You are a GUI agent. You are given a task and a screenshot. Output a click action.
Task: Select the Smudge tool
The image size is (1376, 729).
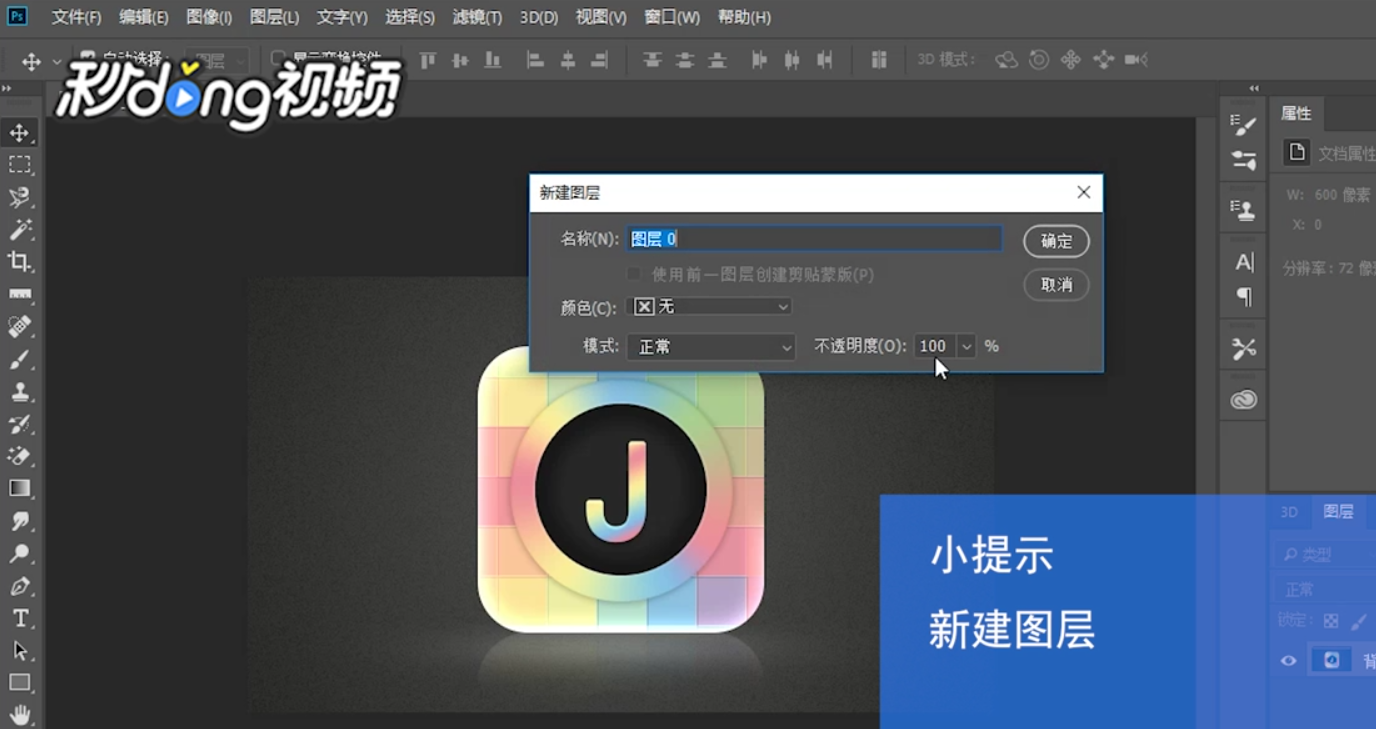pyautogui.click(x=20, y=521)
